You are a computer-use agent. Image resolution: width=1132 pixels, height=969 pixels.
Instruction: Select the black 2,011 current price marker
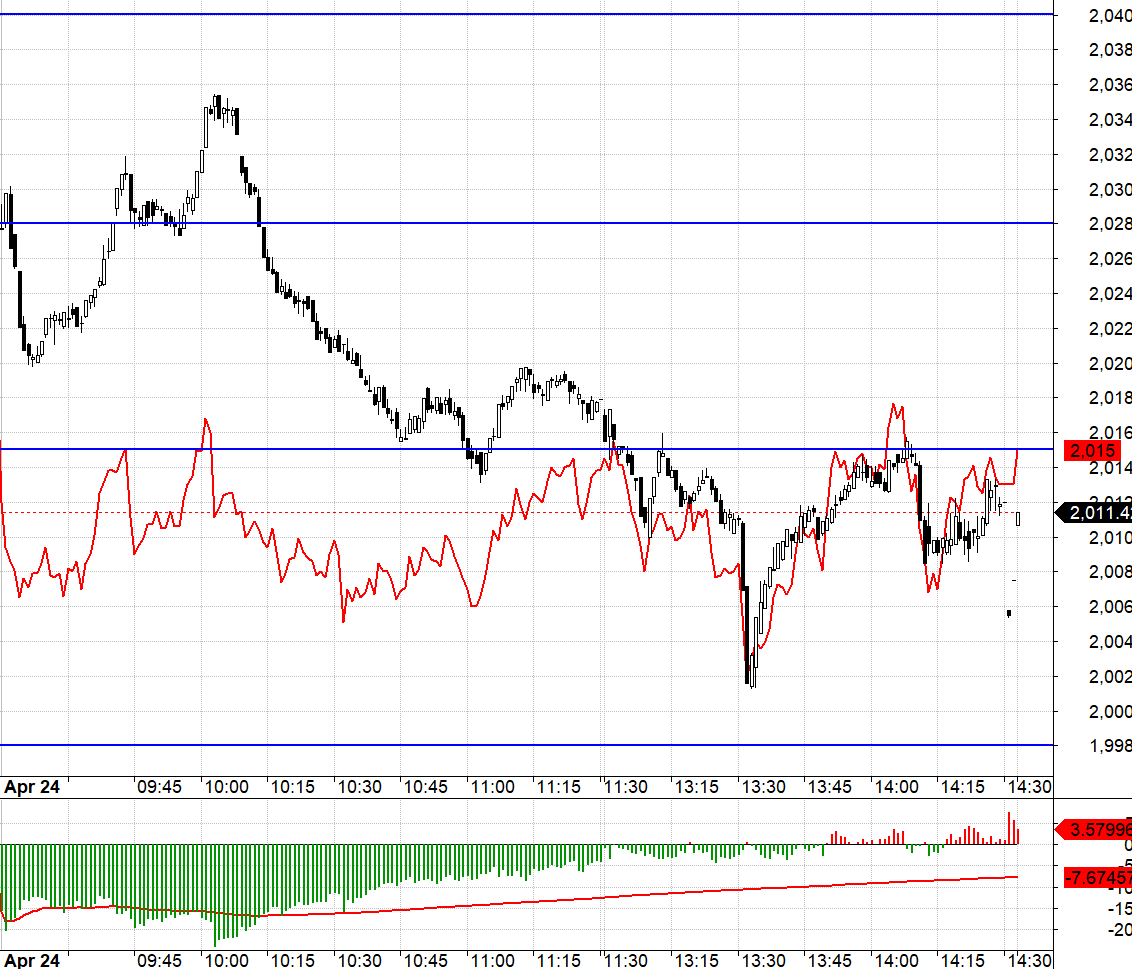click(x=1098, y=513)
